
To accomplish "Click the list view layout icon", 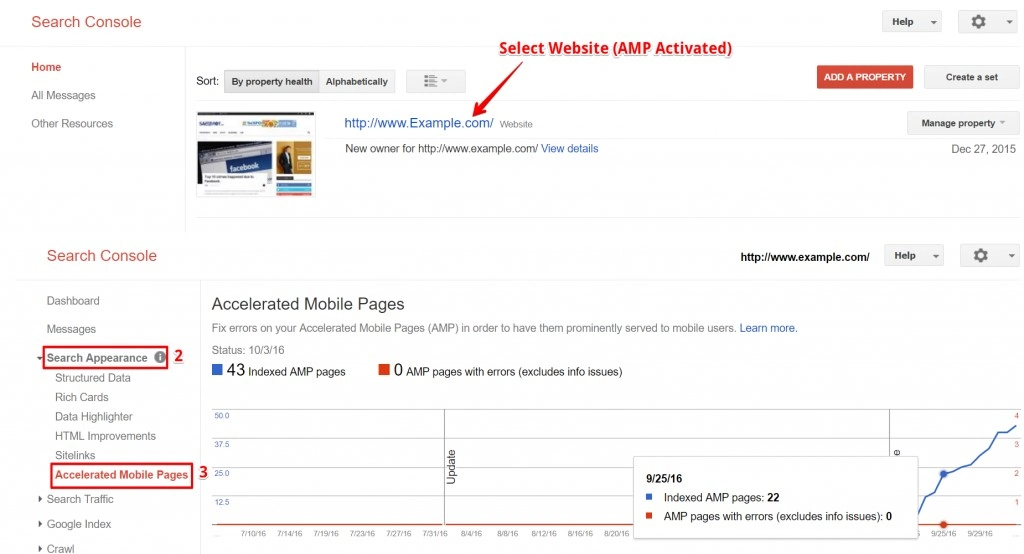I will coord(435,81).
